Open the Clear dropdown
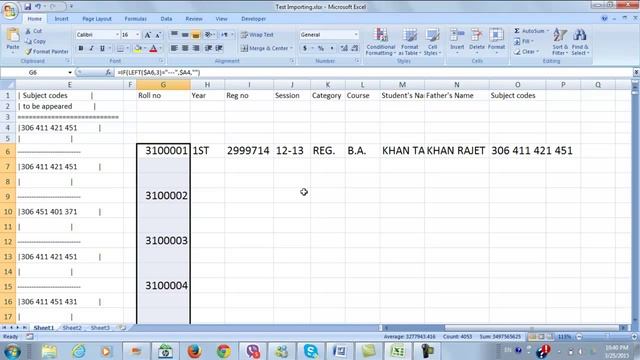Image resolution: width=640 pixels, height=360 pixels. [x=527, y=51]
